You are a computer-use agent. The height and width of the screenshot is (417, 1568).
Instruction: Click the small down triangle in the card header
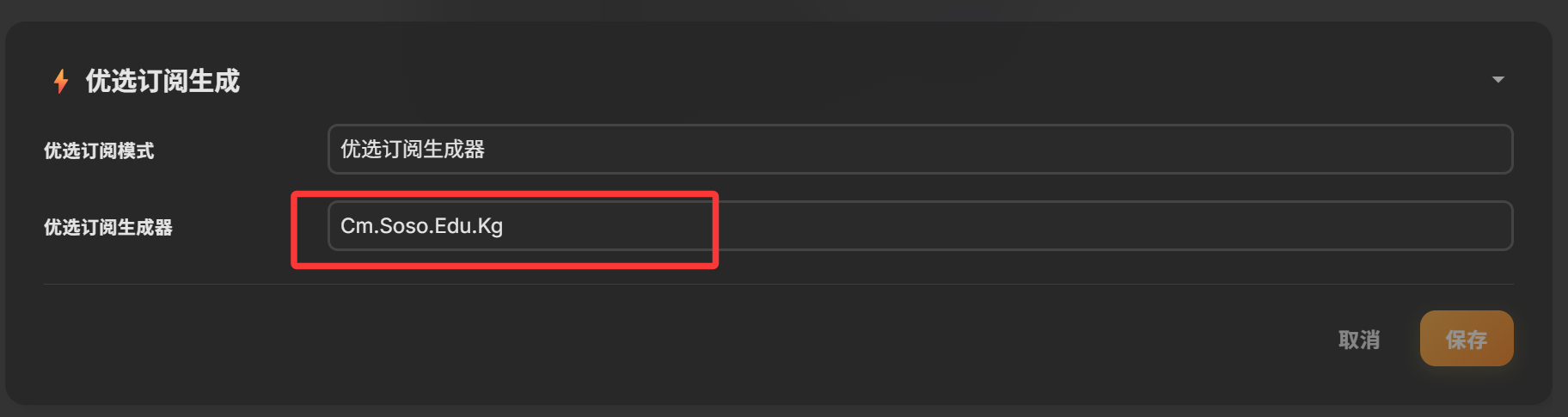coord(1498,80)
